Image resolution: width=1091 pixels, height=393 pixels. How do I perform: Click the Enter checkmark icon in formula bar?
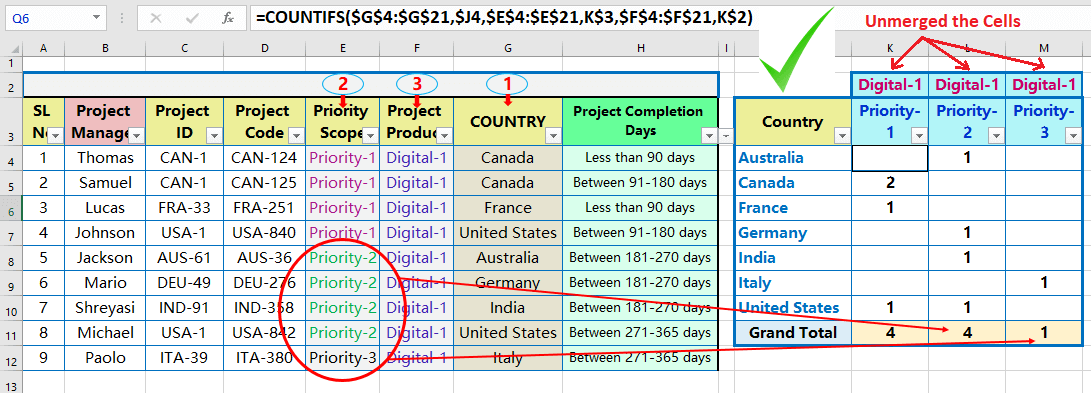click(193, 18)
